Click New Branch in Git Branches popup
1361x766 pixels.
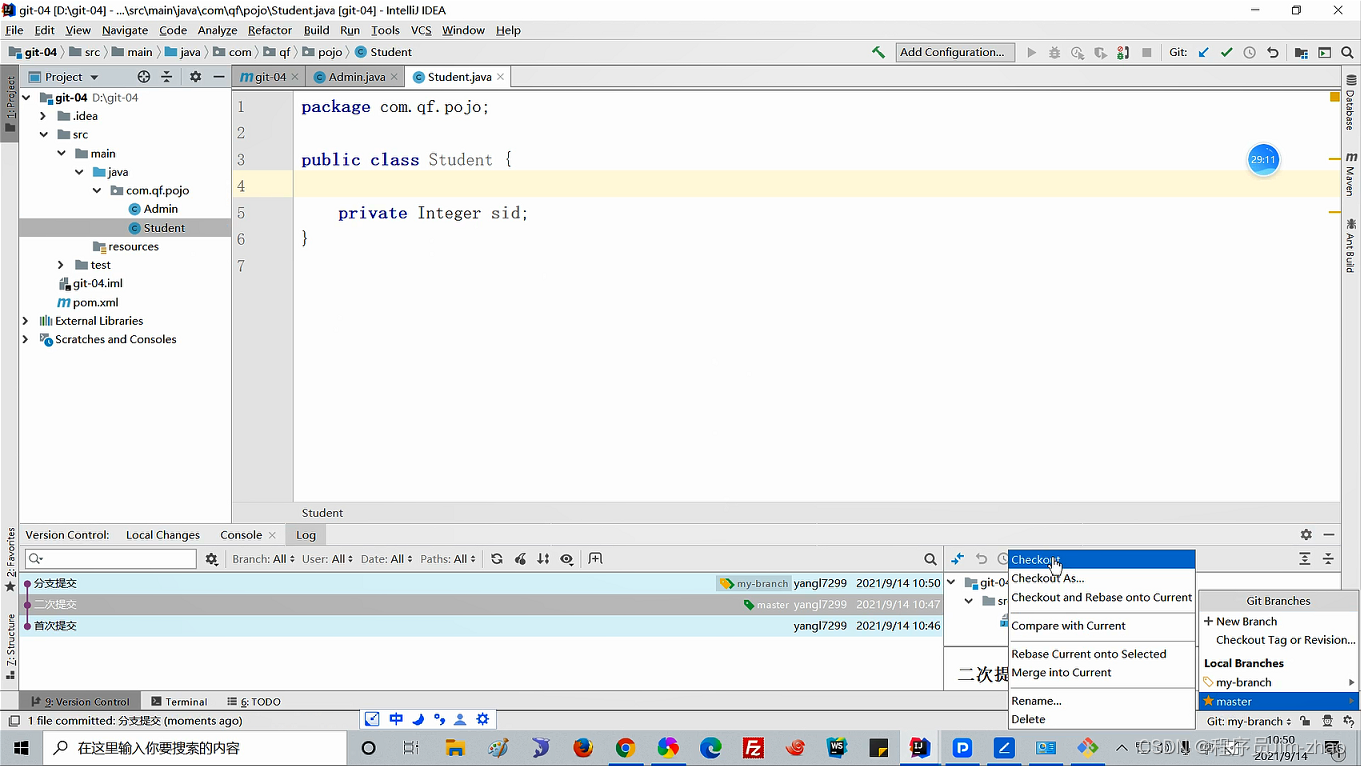coord(1279,621)
